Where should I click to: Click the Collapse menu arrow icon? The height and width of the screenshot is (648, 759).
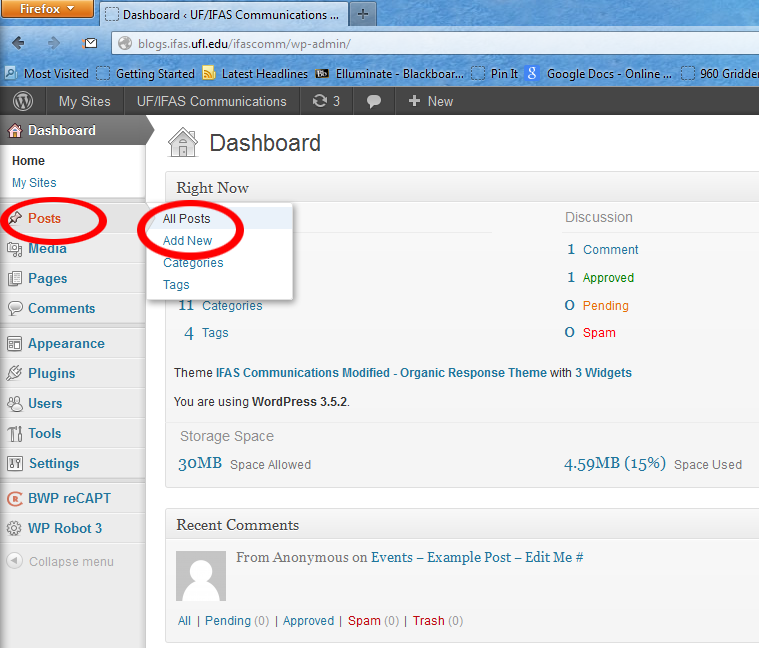pos(15,560)
